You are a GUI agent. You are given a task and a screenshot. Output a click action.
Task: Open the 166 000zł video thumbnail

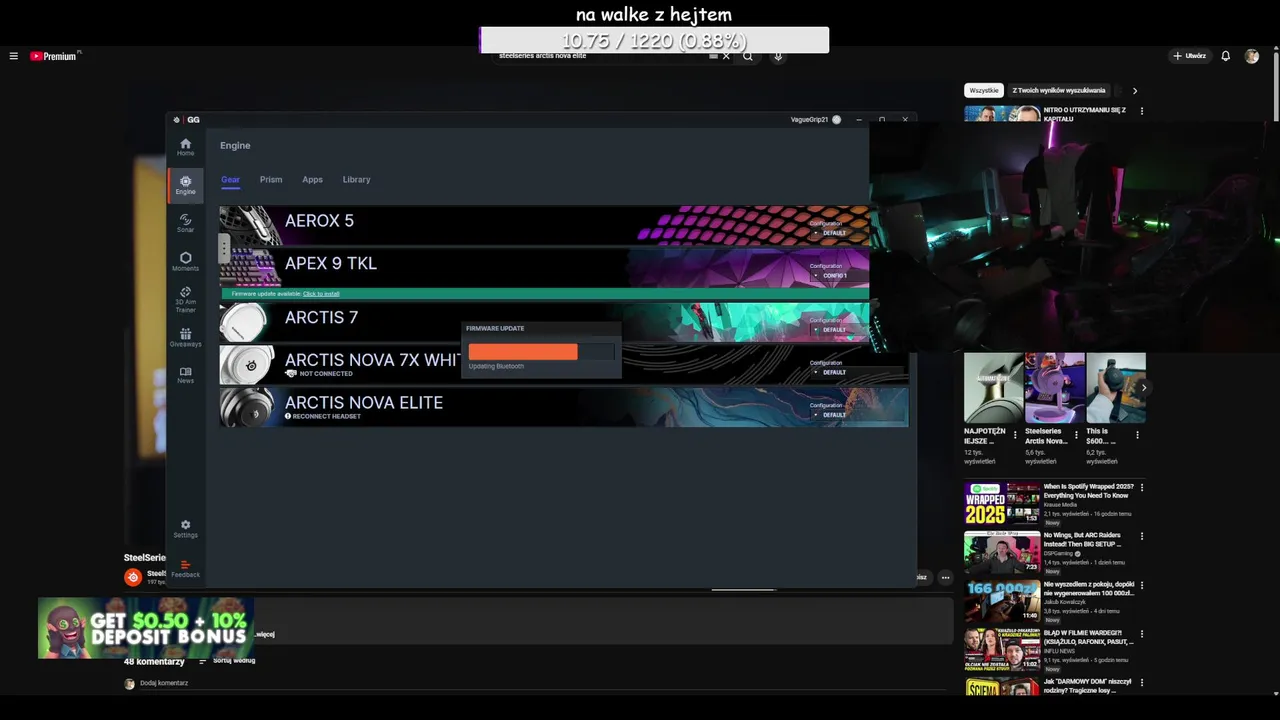click(x=1002, y=600)
